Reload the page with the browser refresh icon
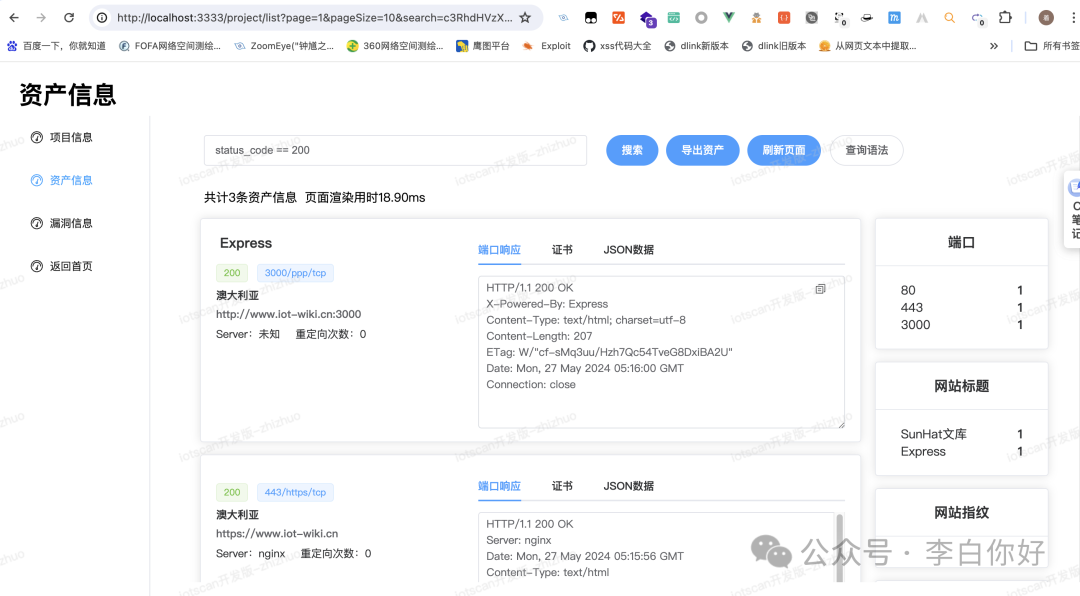Image resolution: width=1080 pixels, height=596 pixels. pos(67,17)
